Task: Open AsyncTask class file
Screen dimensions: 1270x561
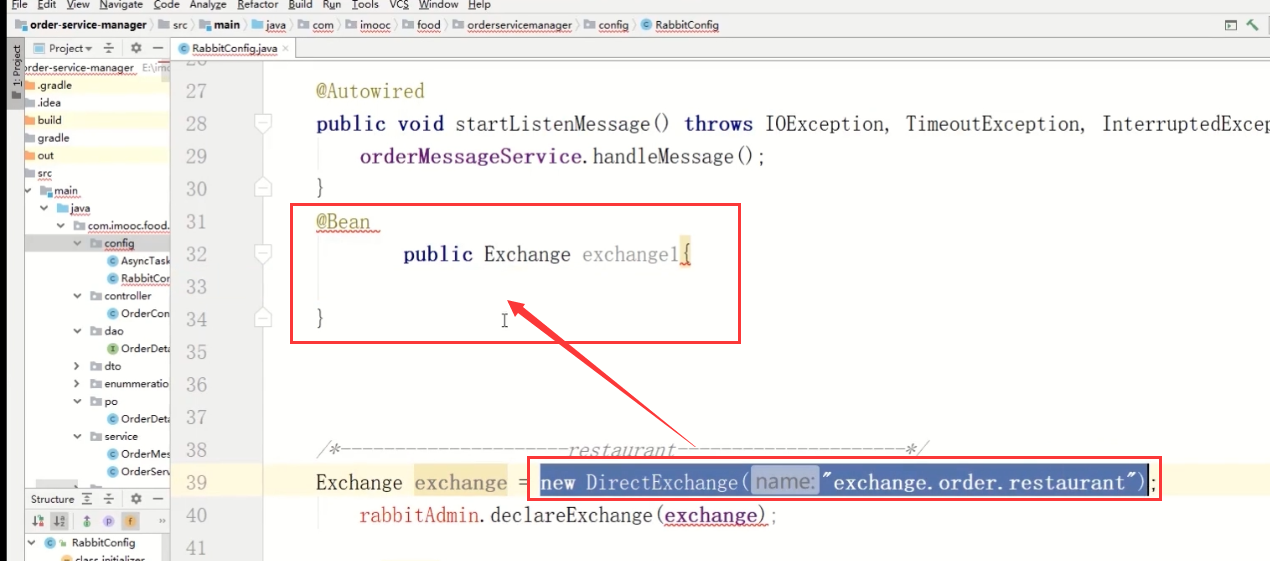Action: pos(138,261)
